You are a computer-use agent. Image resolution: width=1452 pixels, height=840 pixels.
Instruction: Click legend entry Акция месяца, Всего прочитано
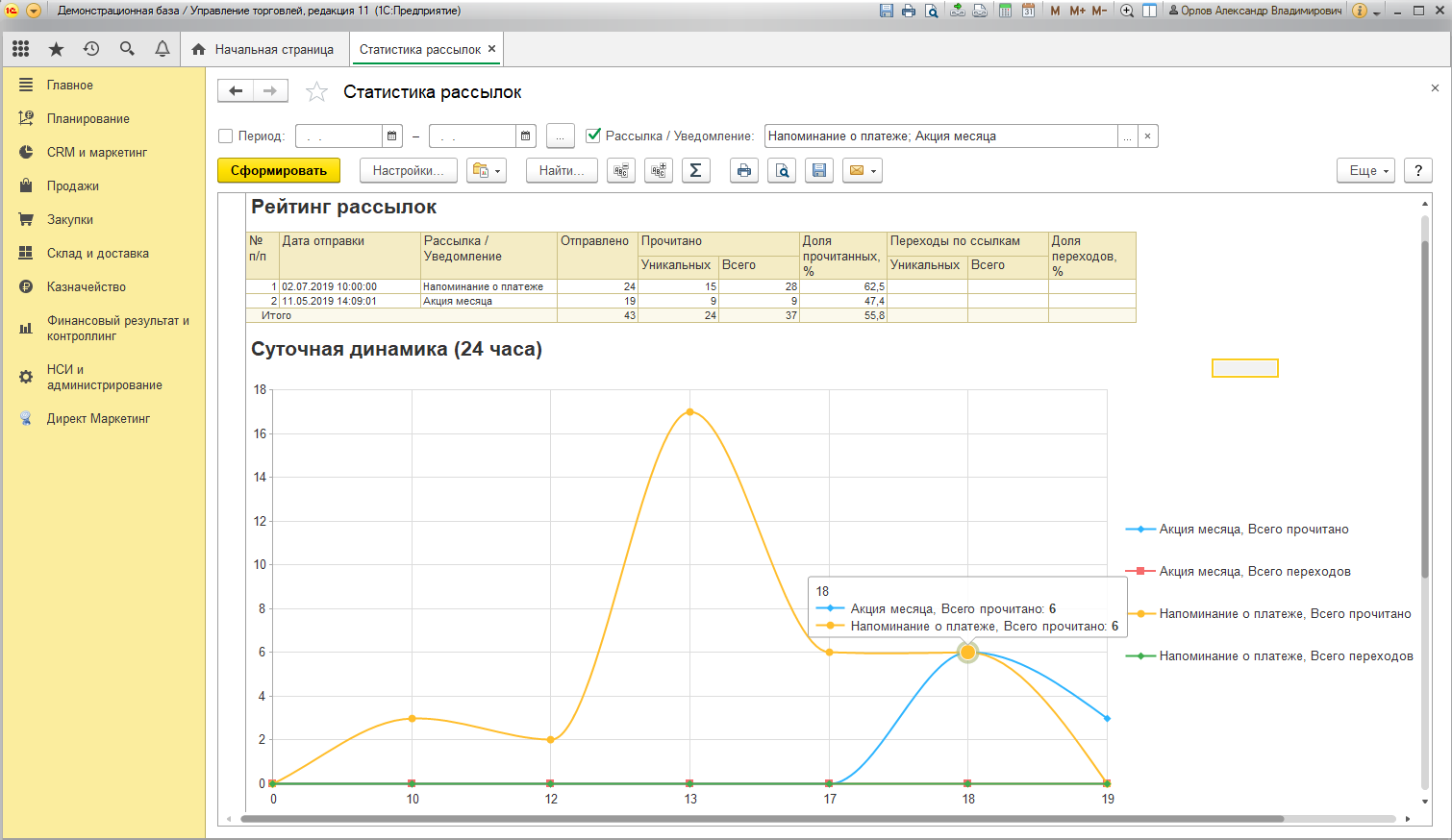pos(1238,530)
